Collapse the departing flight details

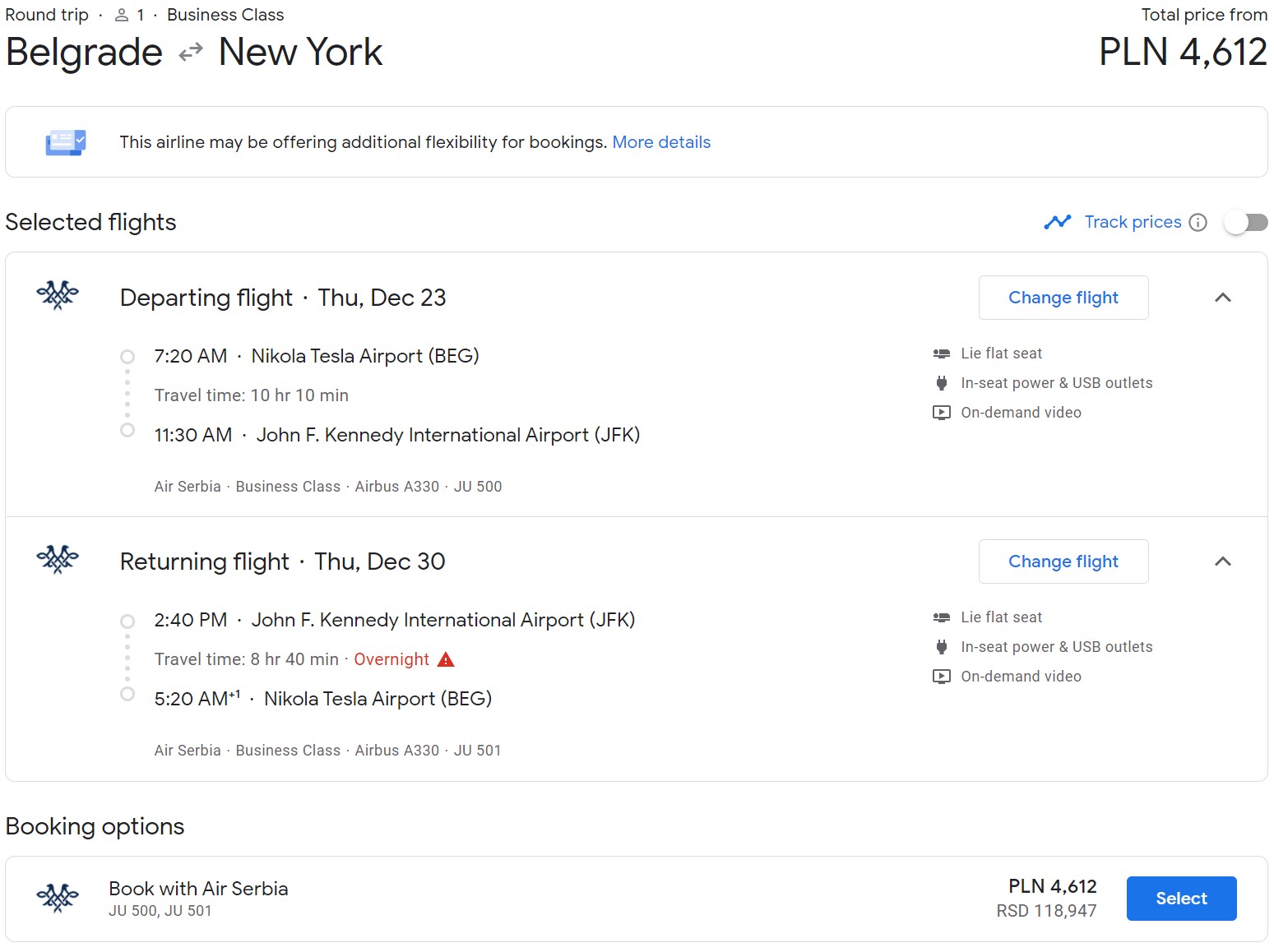coord(1223,298)
